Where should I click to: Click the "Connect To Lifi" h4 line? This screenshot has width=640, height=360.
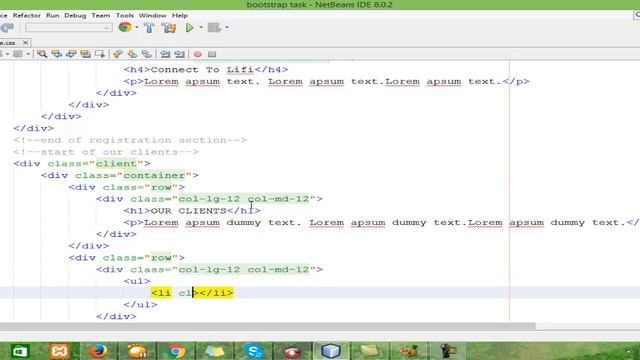[x=206, y=69]
